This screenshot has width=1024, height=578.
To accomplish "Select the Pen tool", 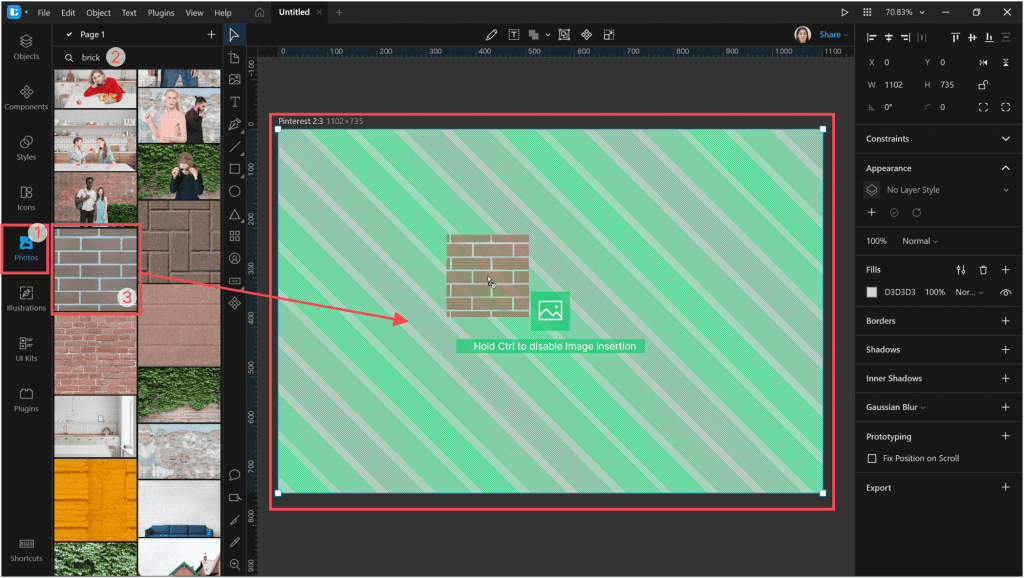I will tap(234, 124).
